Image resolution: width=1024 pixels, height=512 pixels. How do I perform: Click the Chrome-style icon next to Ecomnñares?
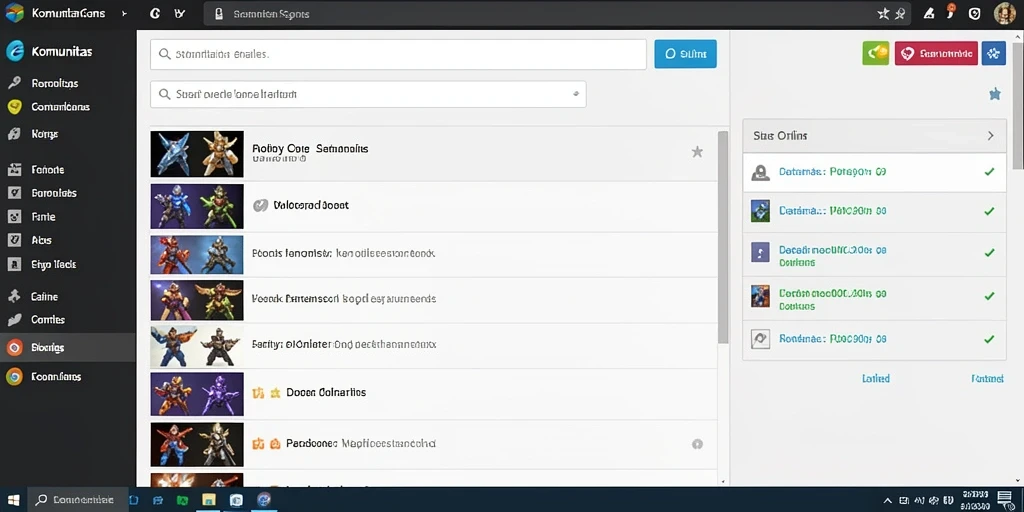[14, 376]
